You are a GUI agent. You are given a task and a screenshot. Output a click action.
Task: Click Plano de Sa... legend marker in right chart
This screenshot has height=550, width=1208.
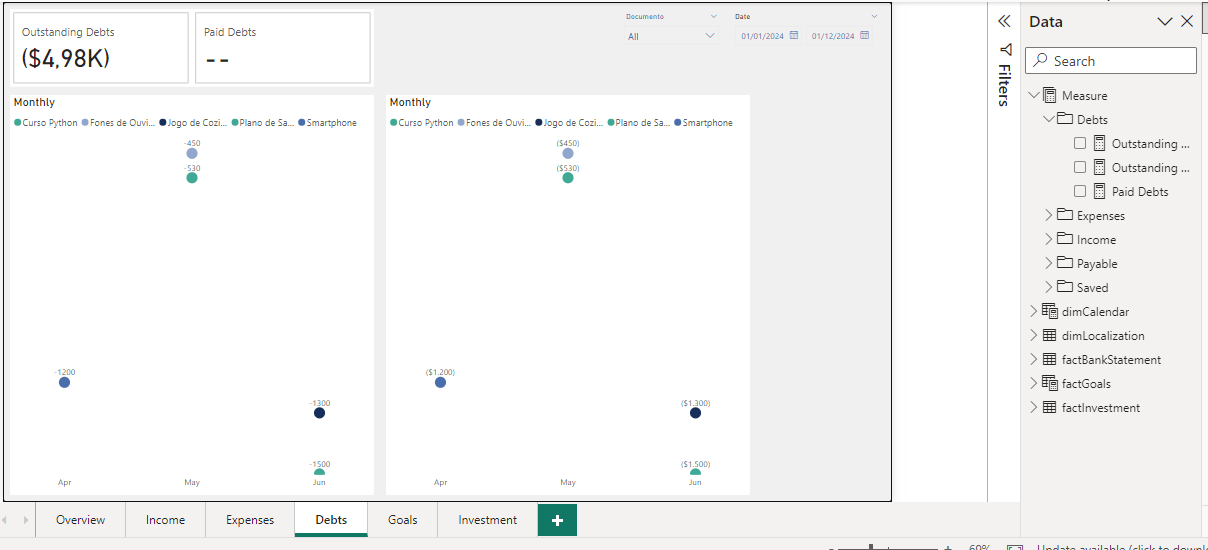pyautogui.click(x=611, y=123)
